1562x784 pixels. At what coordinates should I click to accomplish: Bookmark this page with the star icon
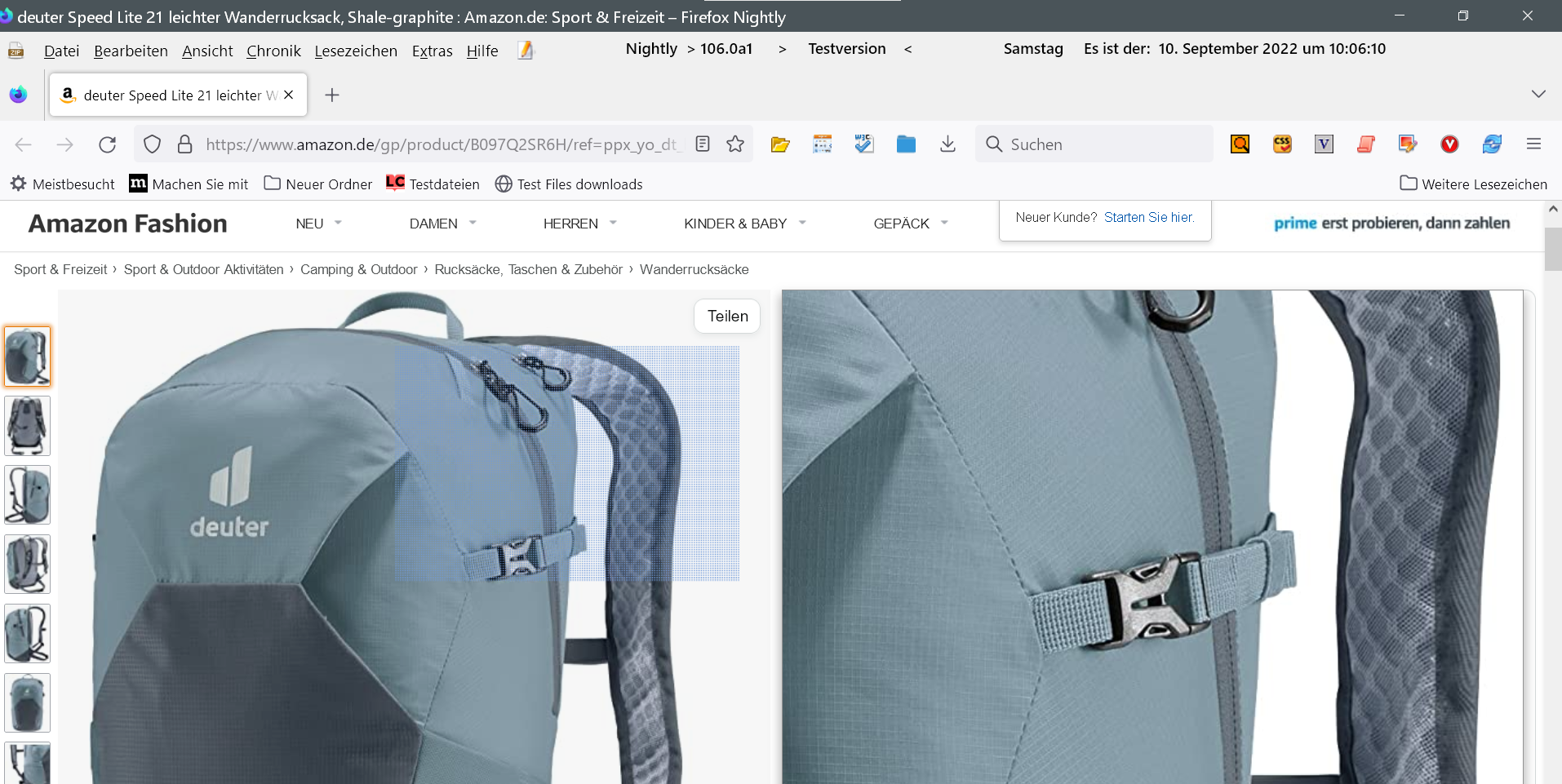735,144
